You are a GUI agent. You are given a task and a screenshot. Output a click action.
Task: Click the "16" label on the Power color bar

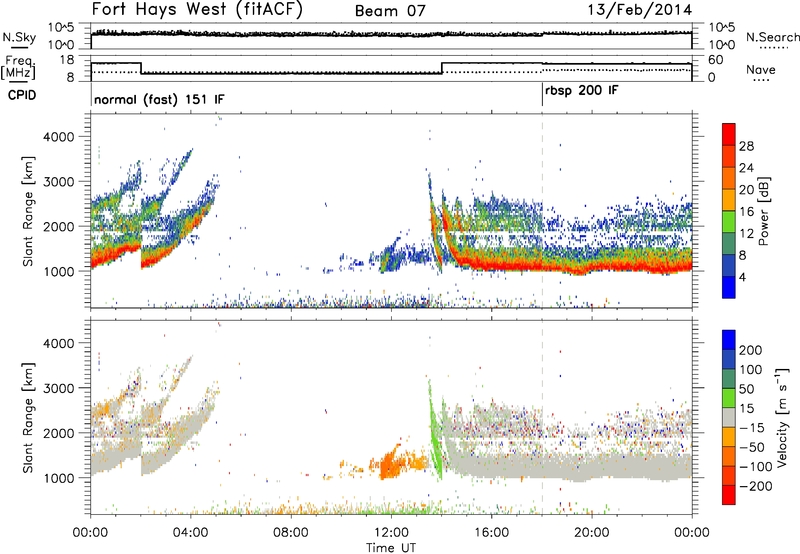(x=746, y=211)
